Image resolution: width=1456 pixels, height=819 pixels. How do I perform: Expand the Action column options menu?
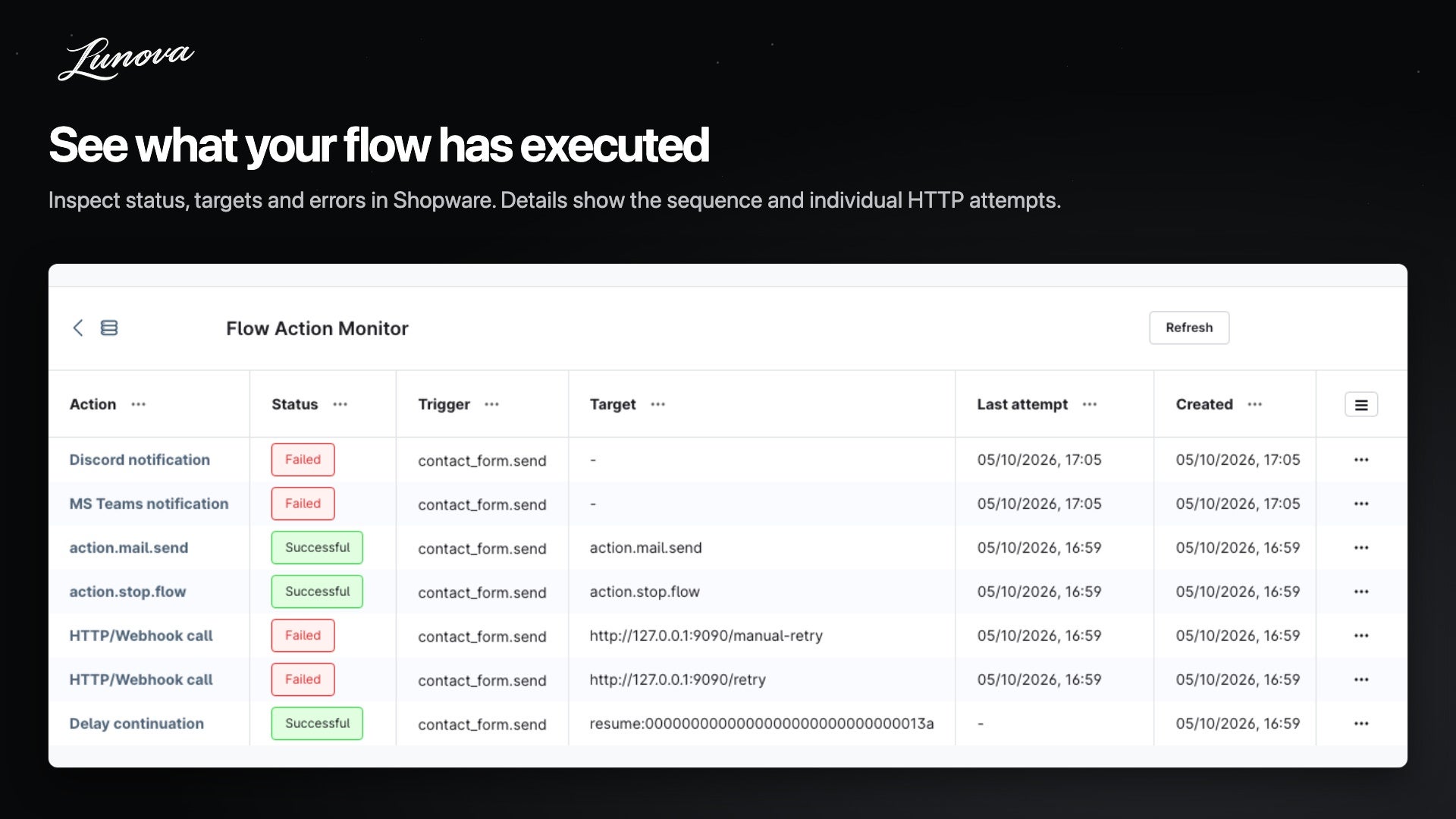pos(138,404)
